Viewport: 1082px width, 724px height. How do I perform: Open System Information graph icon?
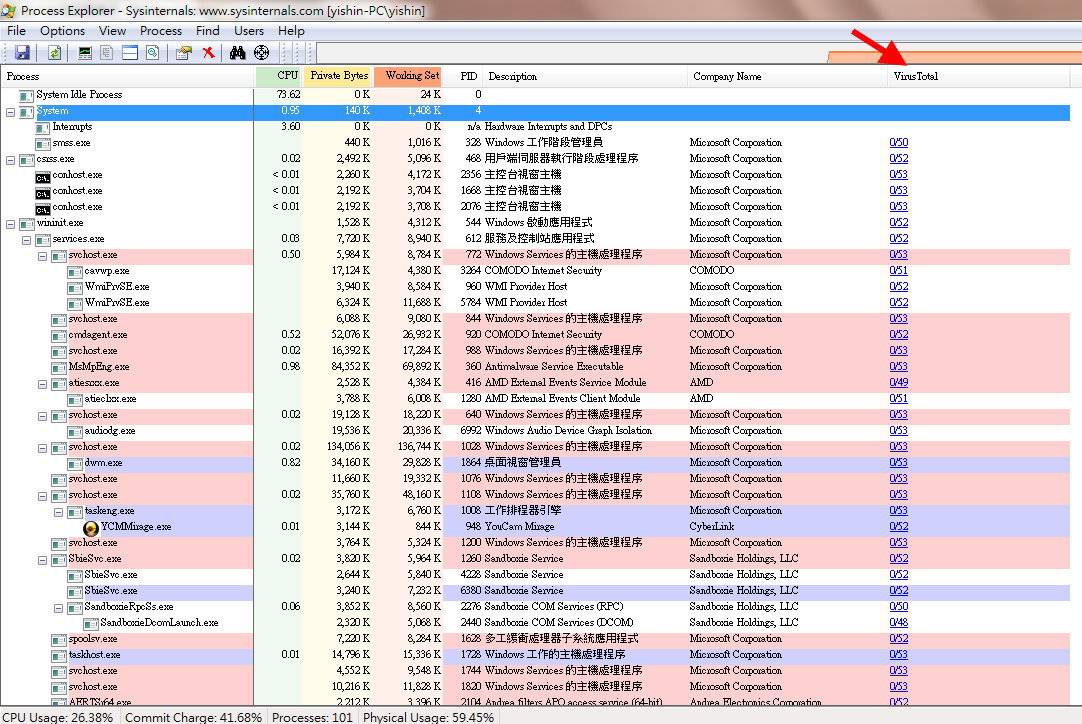pos(85,52)
